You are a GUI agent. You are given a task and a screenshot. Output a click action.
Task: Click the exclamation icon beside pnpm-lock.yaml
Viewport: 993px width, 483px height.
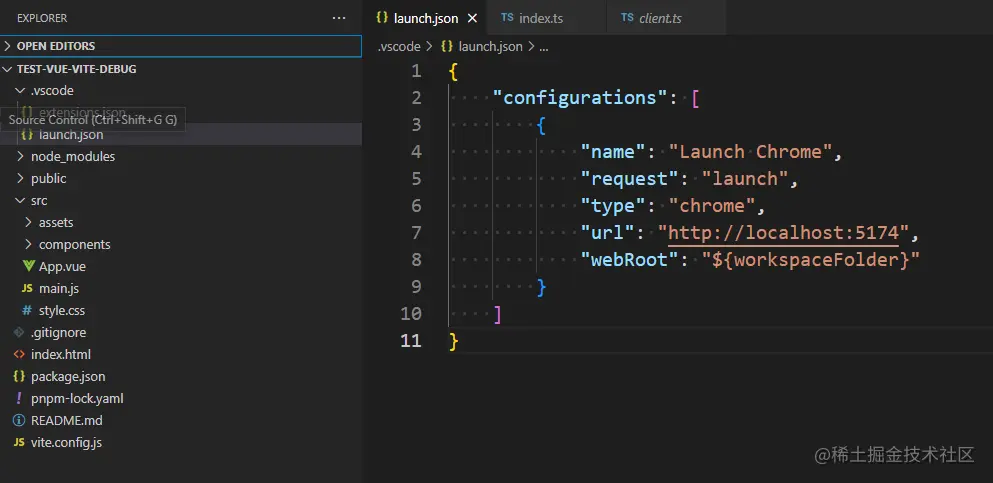click(x=19, y=399)
